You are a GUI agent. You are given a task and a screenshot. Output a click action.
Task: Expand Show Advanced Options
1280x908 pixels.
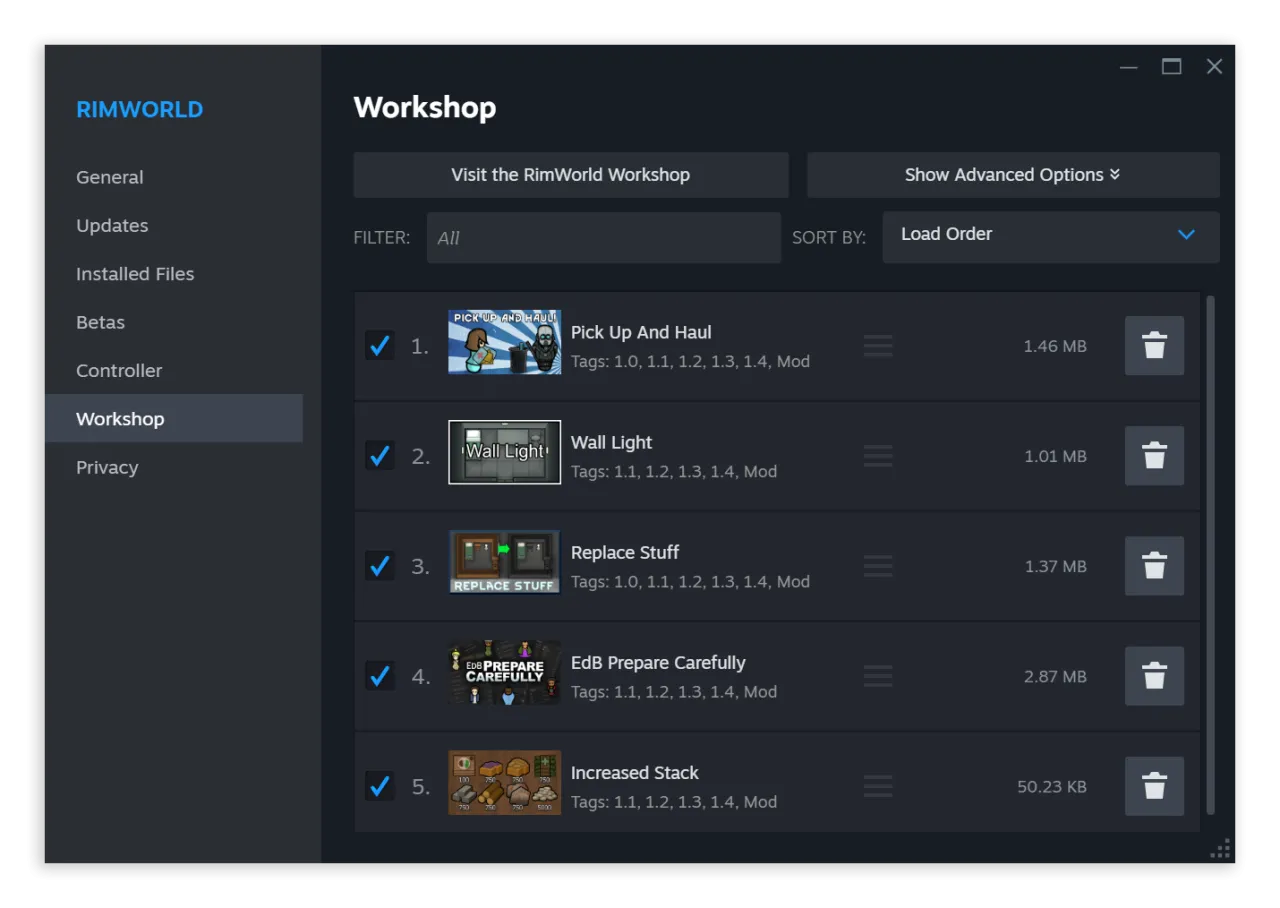(1012, 174)
